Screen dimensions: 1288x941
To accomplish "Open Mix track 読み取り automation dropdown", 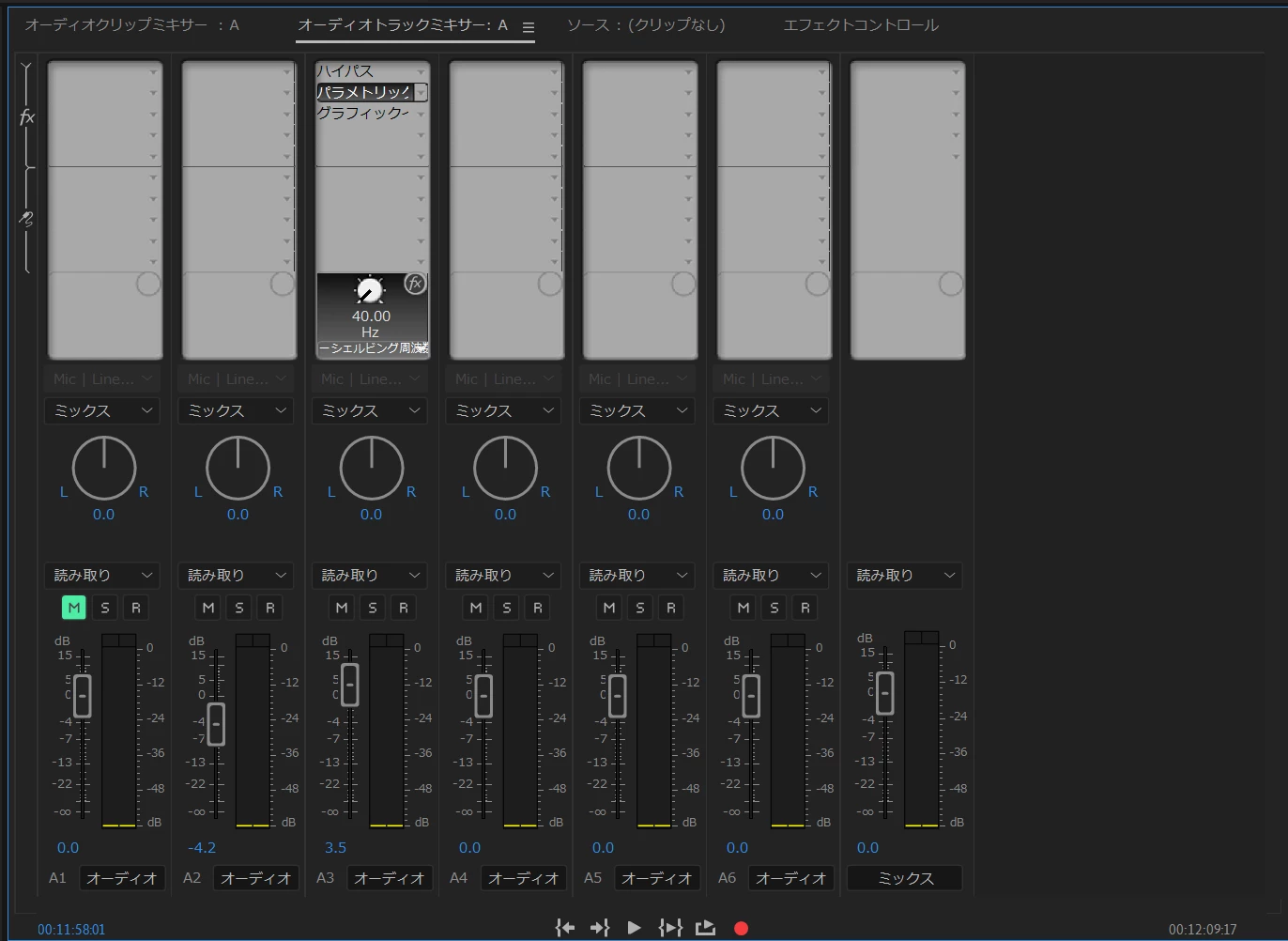I will pyautogui.click(x=905, y=575).
